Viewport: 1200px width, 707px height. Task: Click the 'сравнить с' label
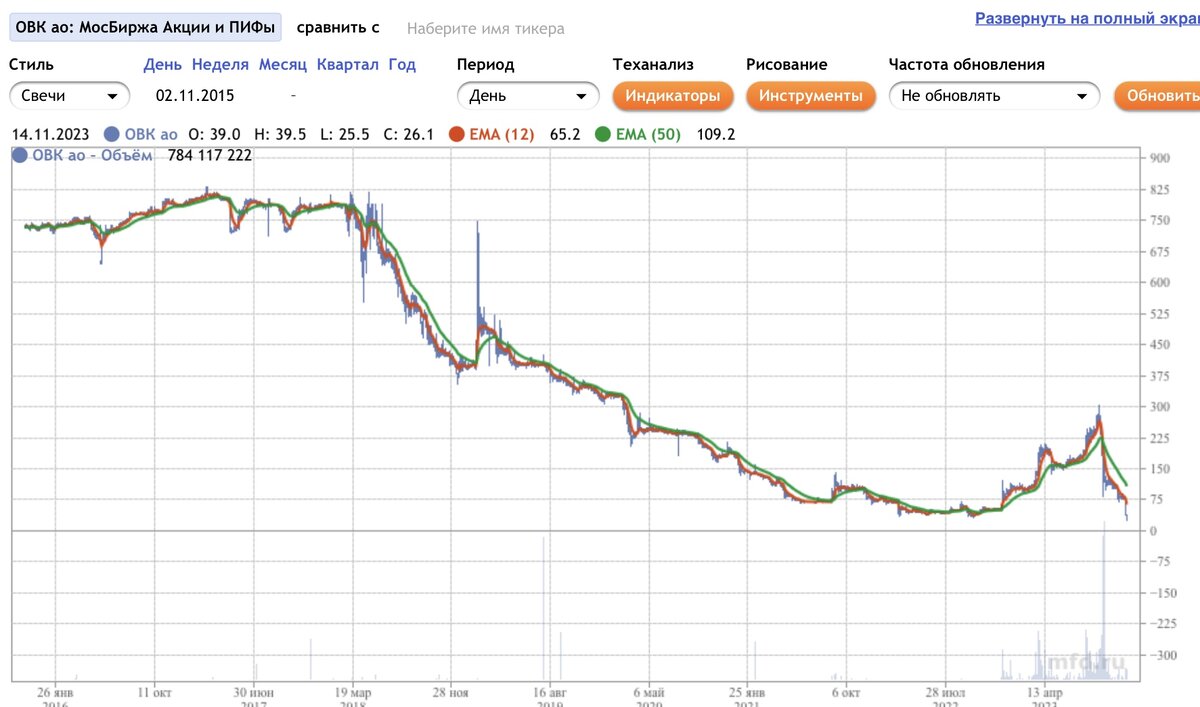click(x=338, y=27)
